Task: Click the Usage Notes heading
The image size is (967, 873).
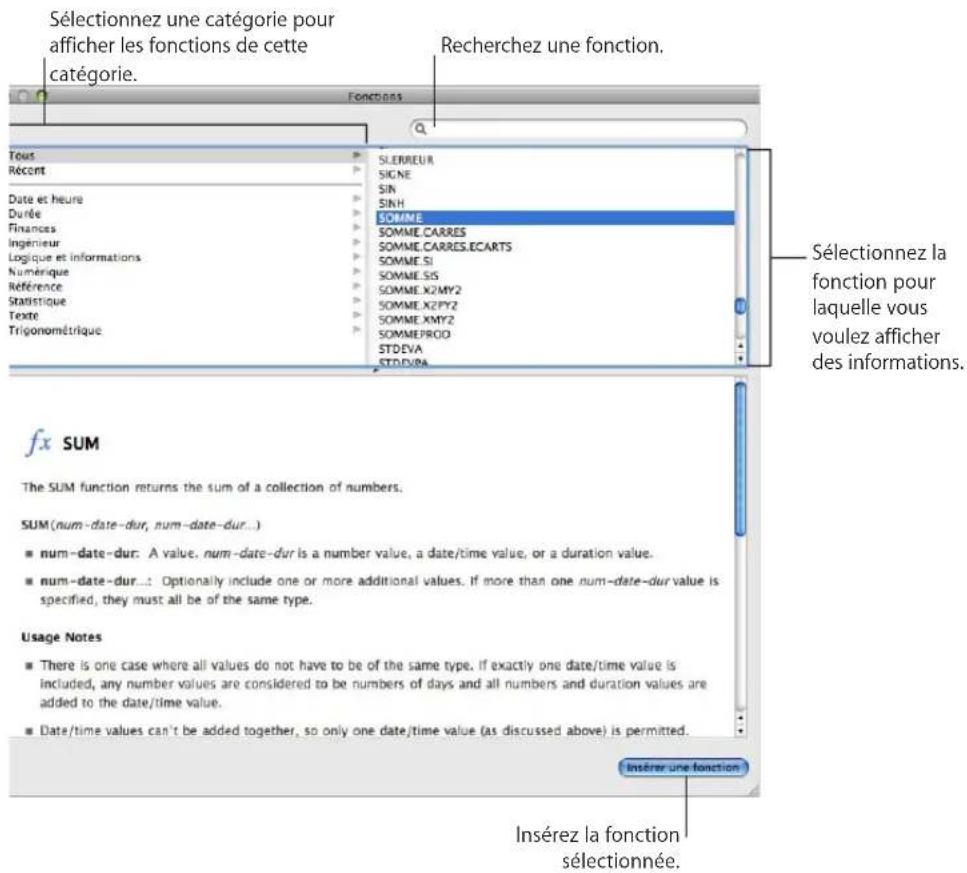Action: point(62,637)
